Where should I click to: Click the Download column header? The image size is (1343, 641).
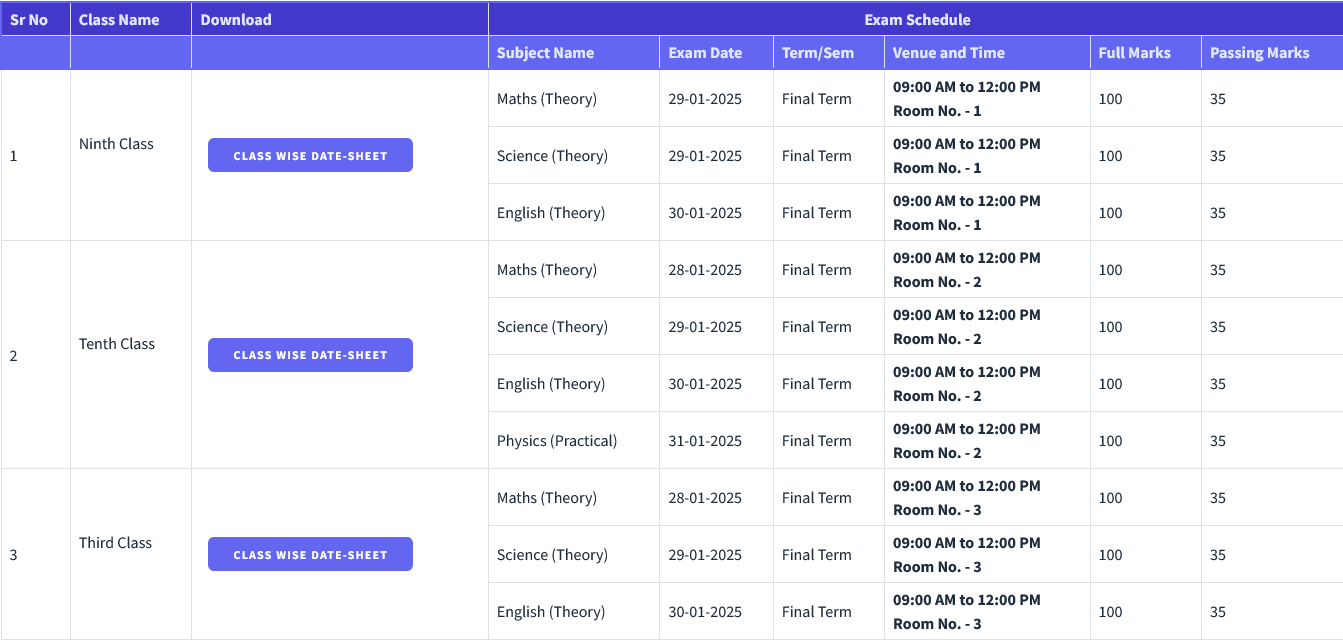click(x=236, y=19)
